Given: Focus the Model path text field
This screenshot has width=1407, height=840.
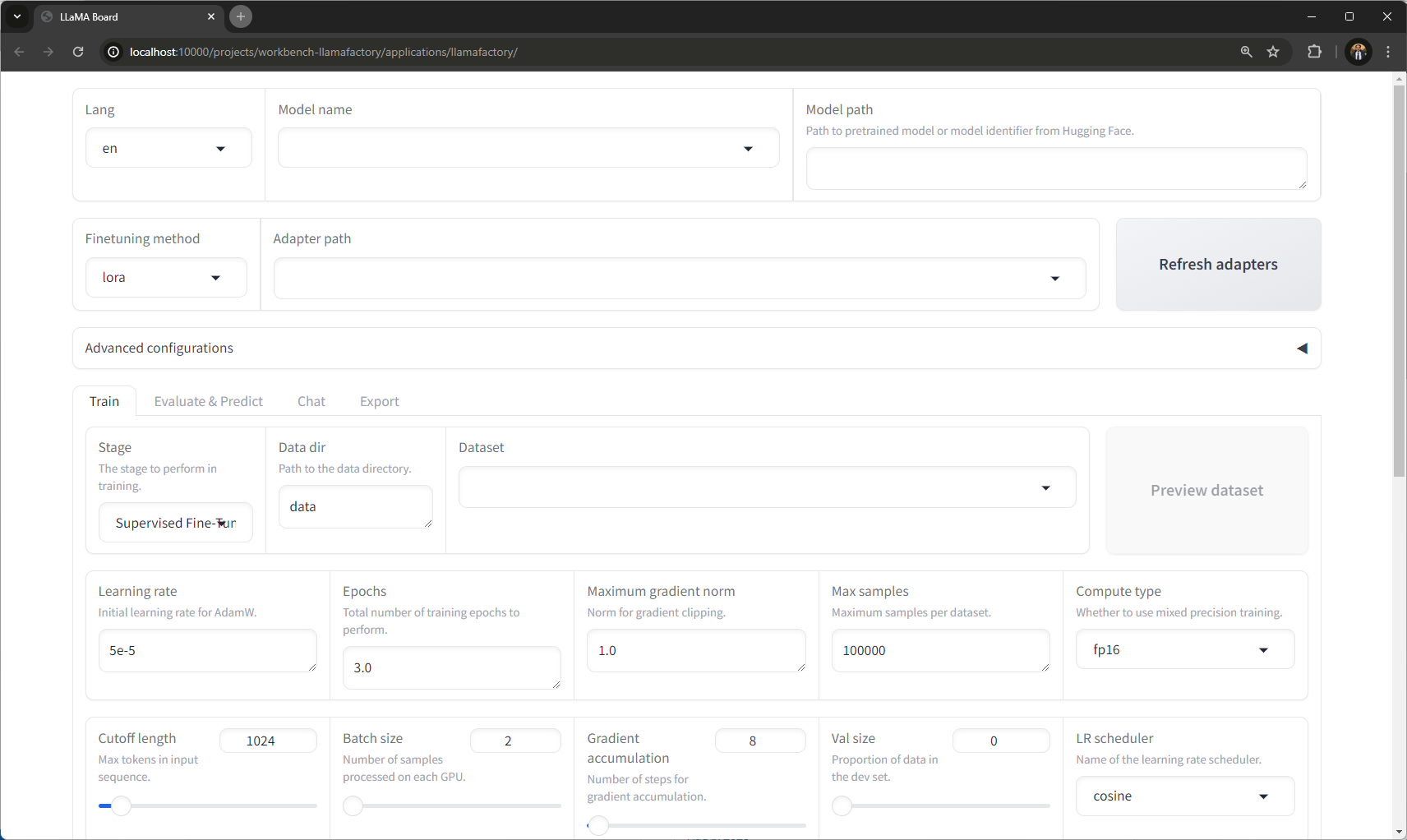Looking at the screenshot, I should 1056,168.
